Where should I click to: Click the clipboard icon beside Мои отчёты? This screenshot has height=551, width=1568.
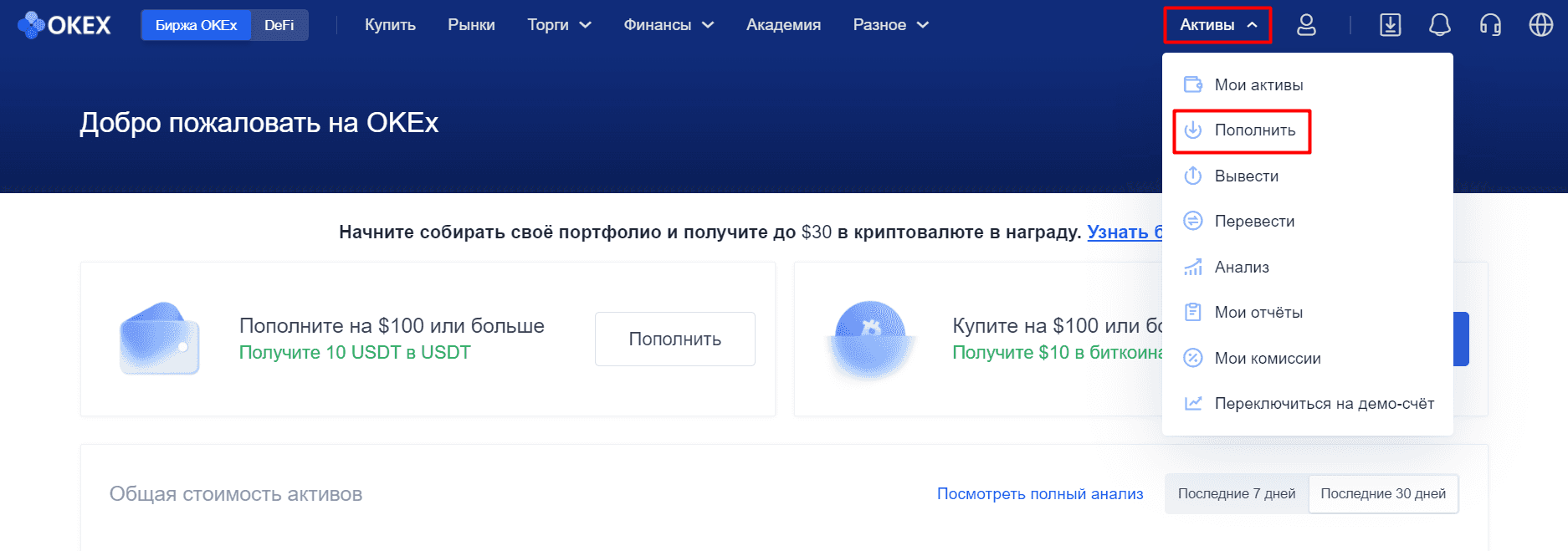1193,312
